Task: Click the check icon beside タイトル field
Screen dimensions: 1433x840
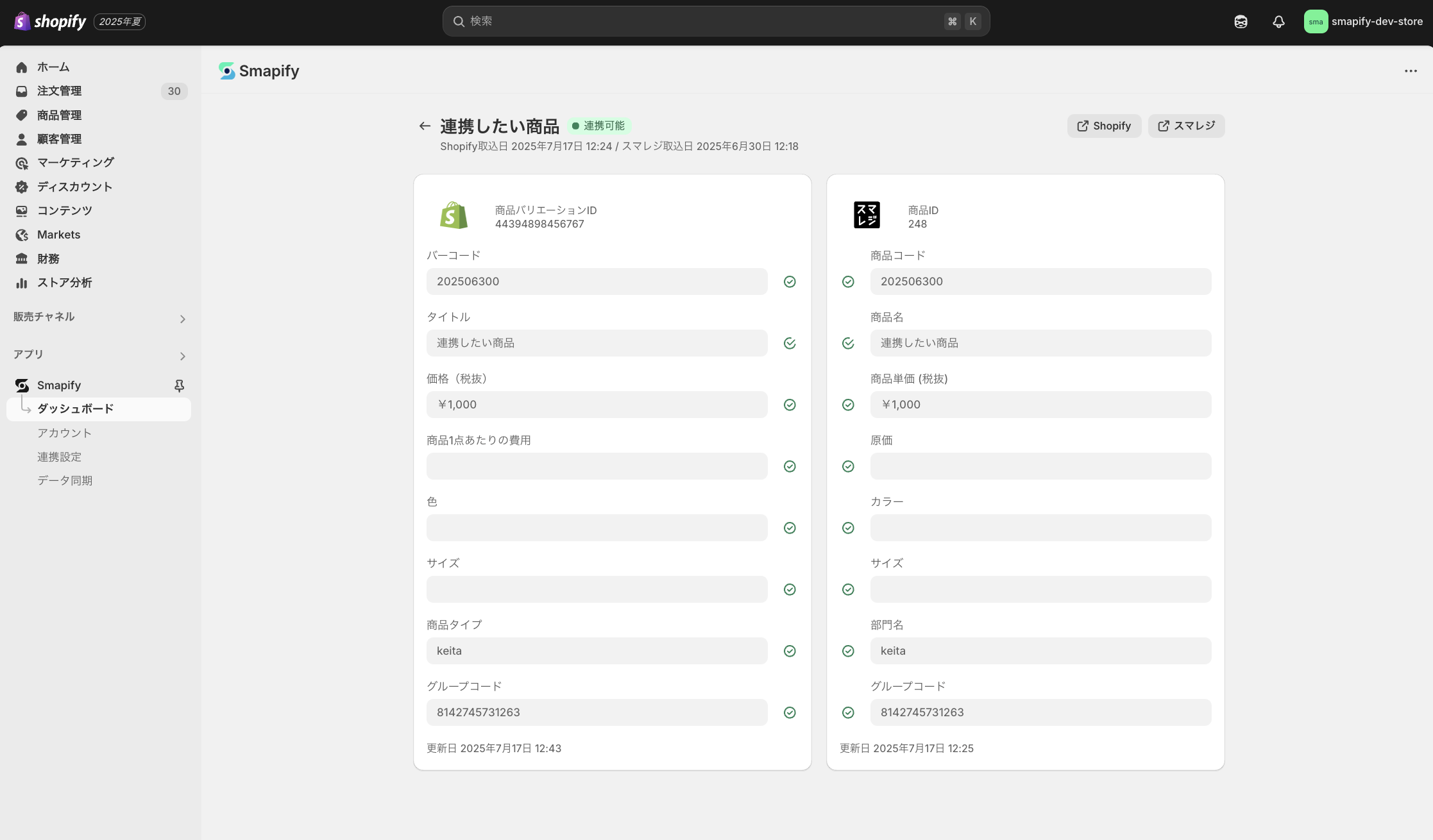Action: 790,343
